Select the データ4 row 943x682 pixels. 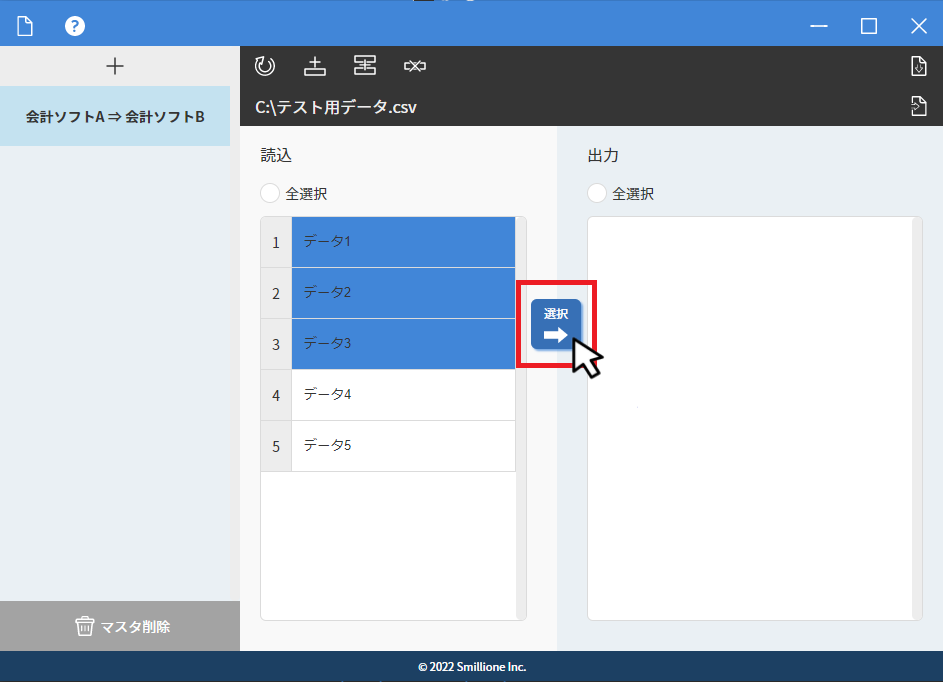(x=403, y=395)
